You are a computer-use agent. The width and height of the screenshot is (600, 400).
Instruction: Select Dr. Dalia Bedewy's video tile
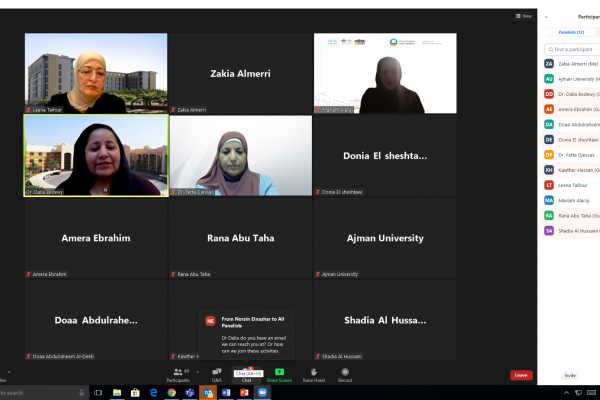click(96, 154)
